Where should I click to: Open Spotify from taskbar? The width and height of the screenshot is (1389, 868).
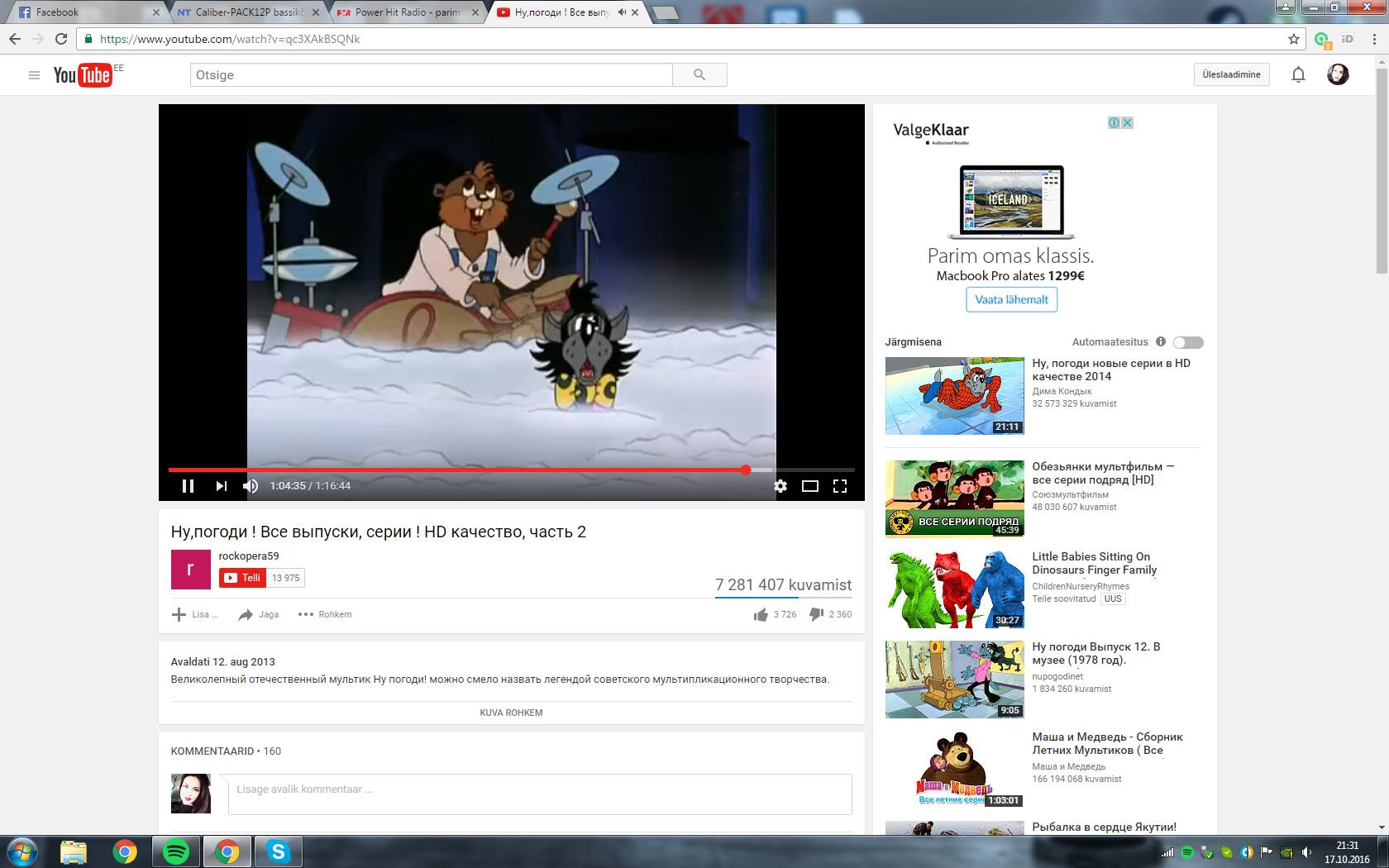(x=176, y=851)
